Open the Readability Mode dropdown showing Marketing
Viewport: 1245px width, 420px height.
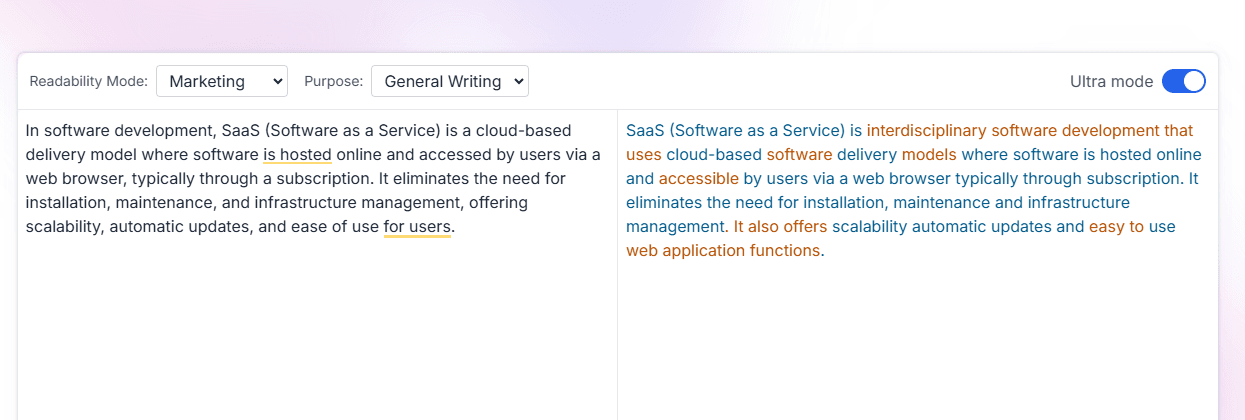pyautogui.click(x=222, y=81)
